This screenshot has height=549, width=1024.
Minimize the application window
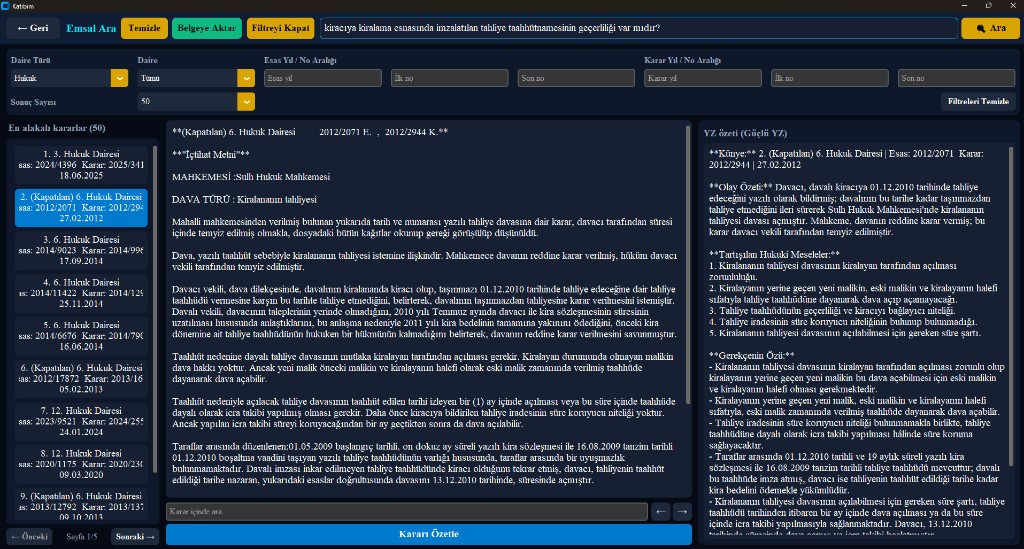tap(965, 6)
